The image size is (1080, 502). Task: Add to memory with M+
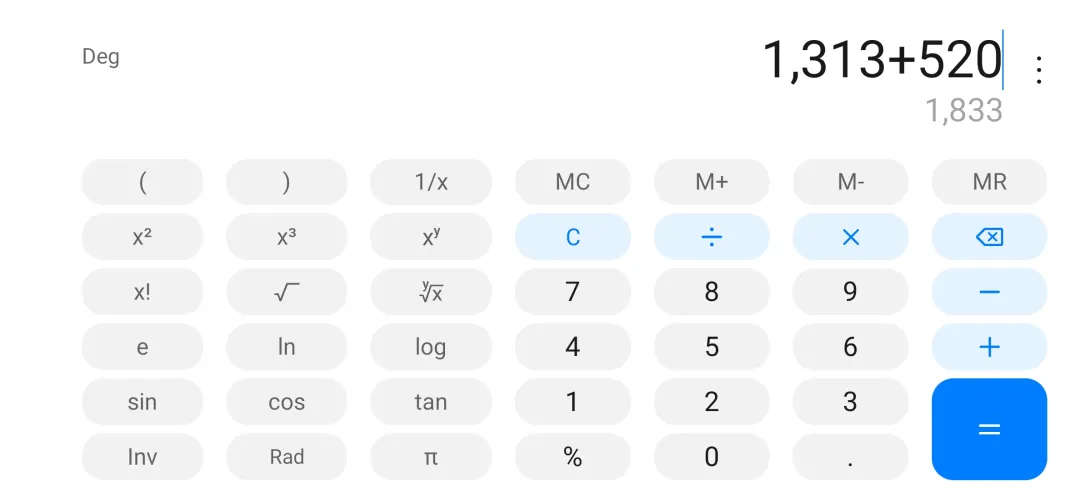pos(711,182)
